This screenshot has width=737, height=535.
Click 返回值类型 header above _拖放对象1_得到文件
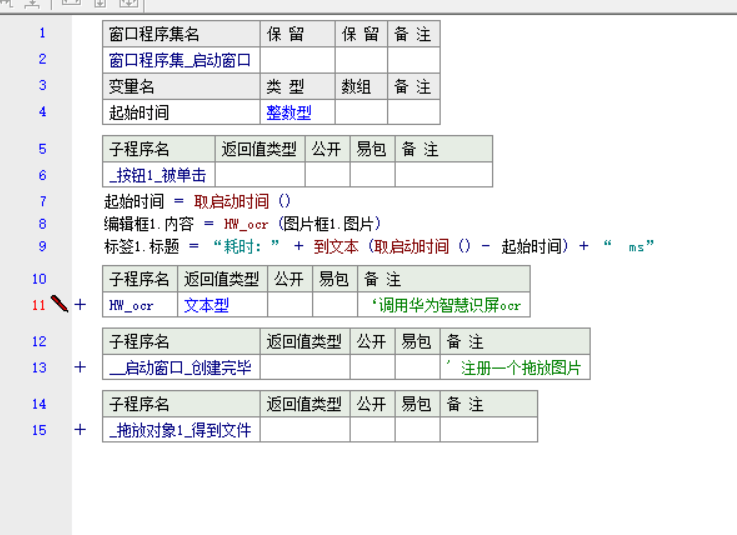tap(305, 404)
